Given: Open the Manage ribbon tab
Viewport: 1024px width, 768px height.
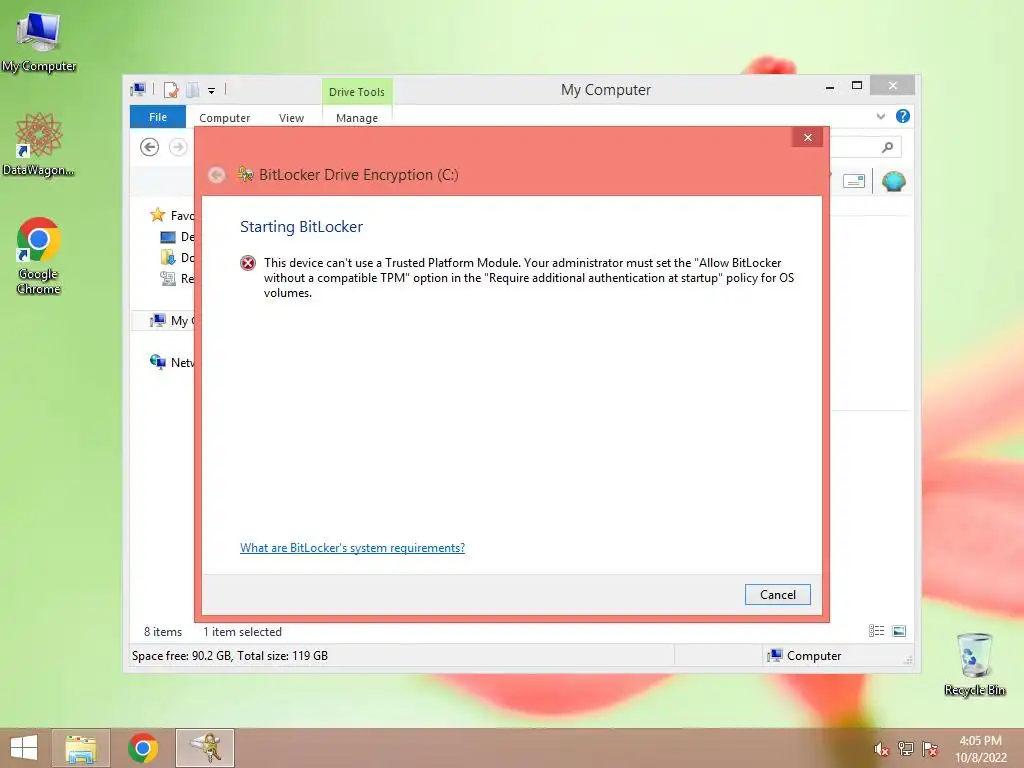Looking at the screenshot, I should click(x=357, y=118).
